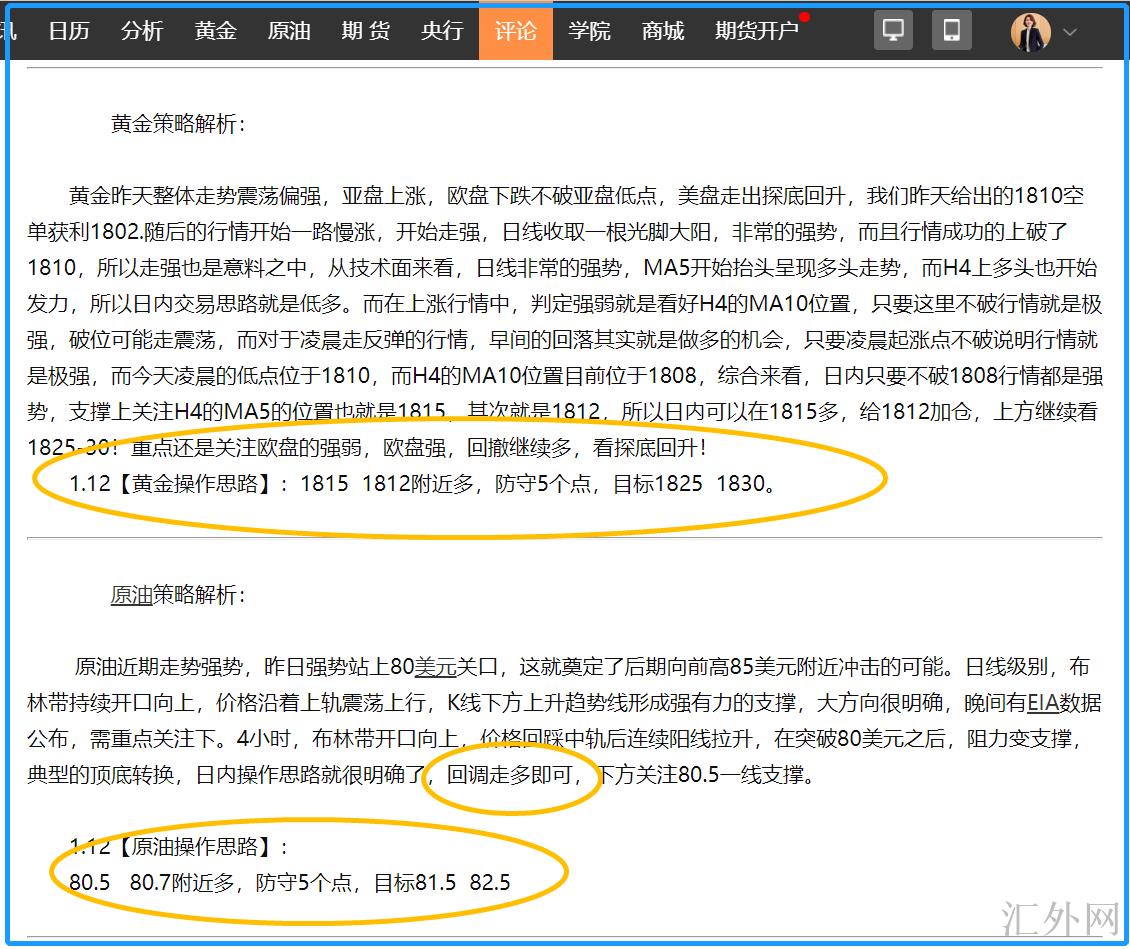Viewport: 1130px width, 949px height.
Task: Navigate to the 学院 page
Action: tap(589, 31)
